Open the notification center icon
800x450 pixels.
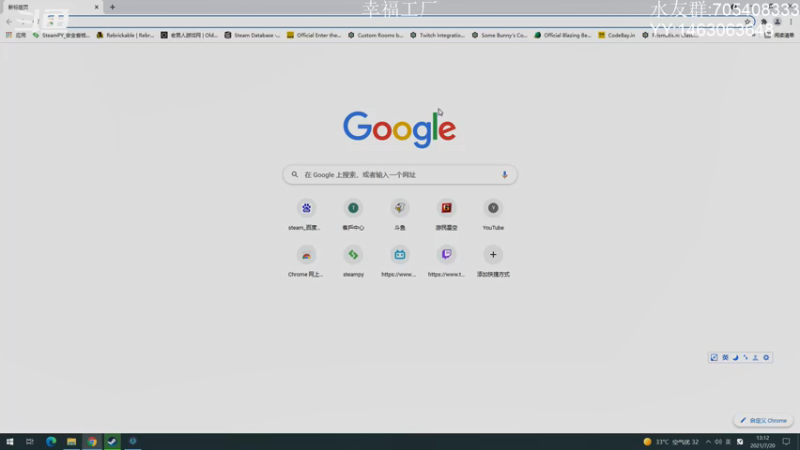(786, 442)
